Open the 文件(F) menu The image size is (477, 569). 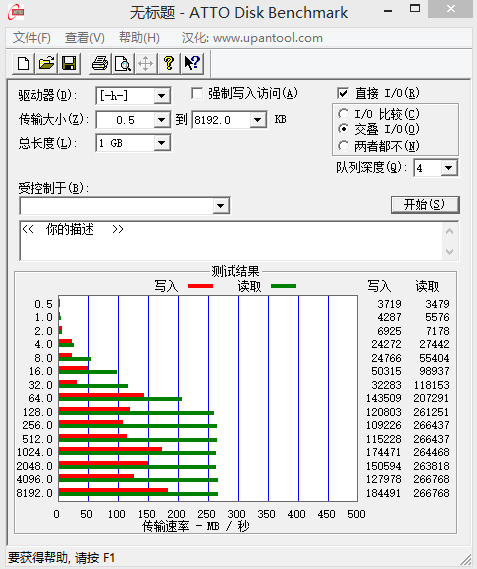(32, 38)
